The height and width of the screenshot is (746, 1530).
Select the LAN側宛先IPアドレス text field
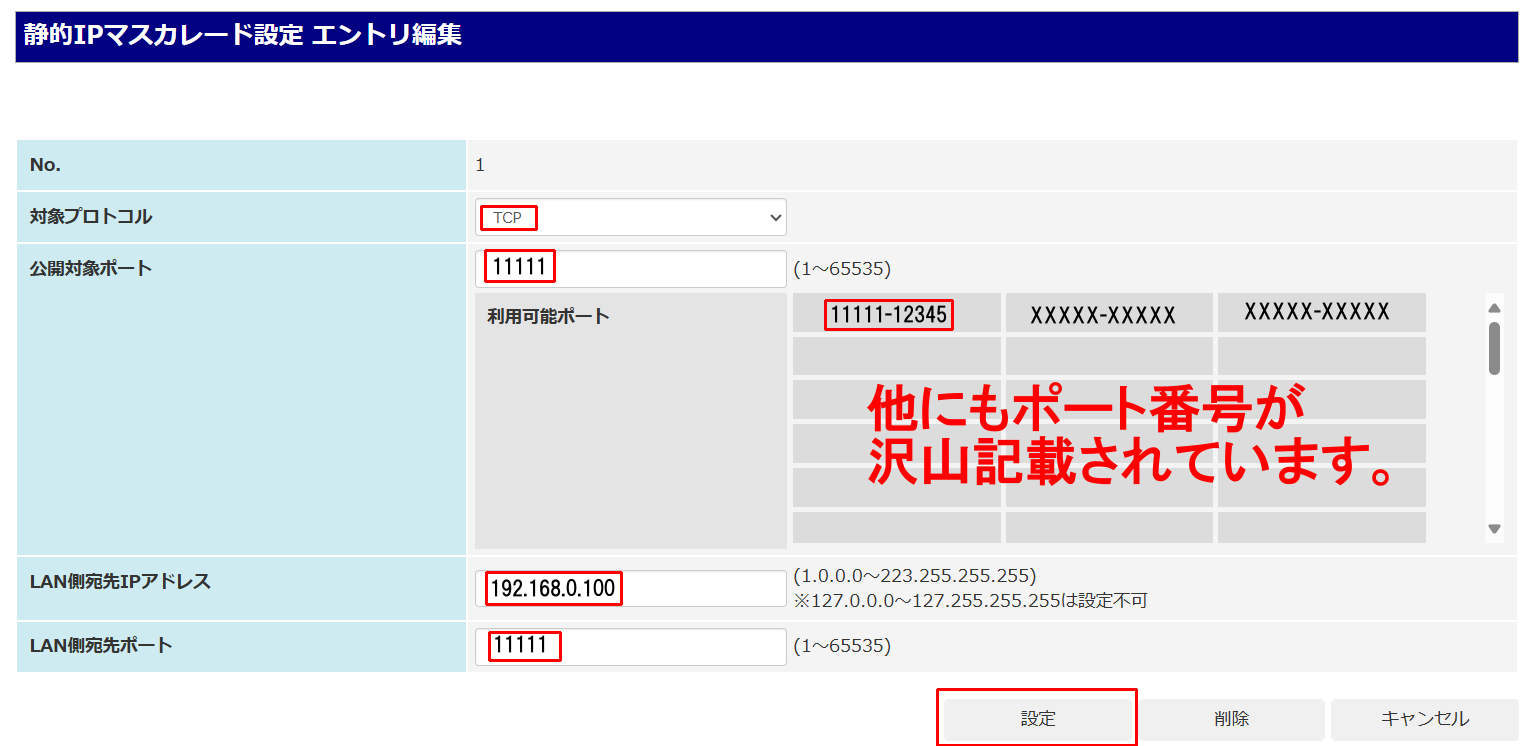click(x=630, y=588)
